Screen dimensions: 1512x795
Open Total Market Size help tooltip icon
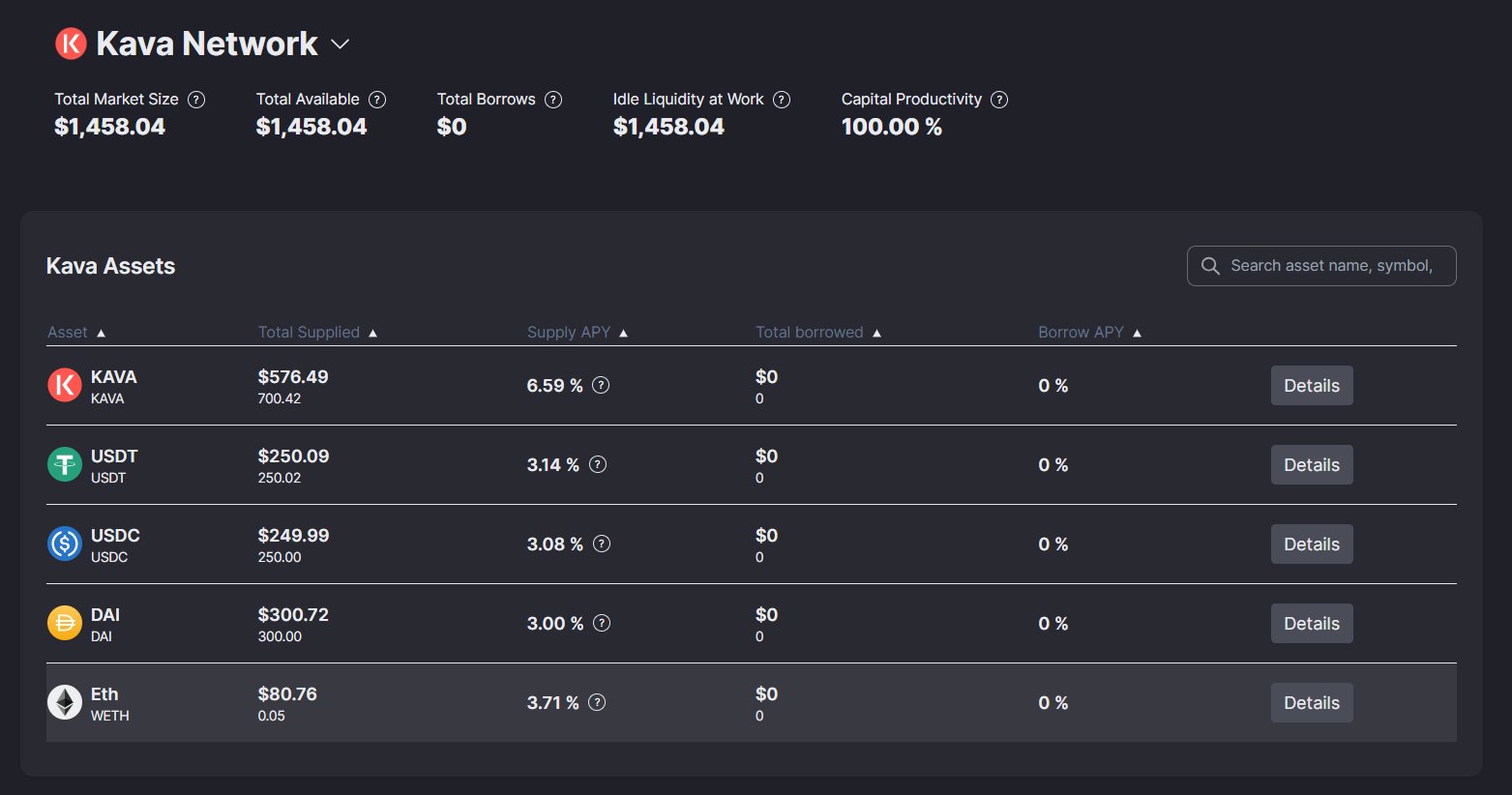196,100
